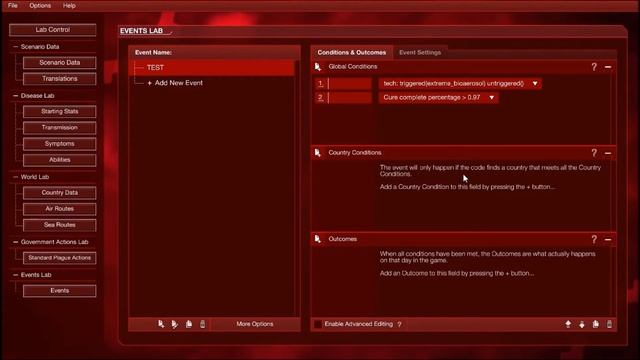Click More Options below the event list
640x360 pixels.
pyautogui.click(x=255, y=324)
